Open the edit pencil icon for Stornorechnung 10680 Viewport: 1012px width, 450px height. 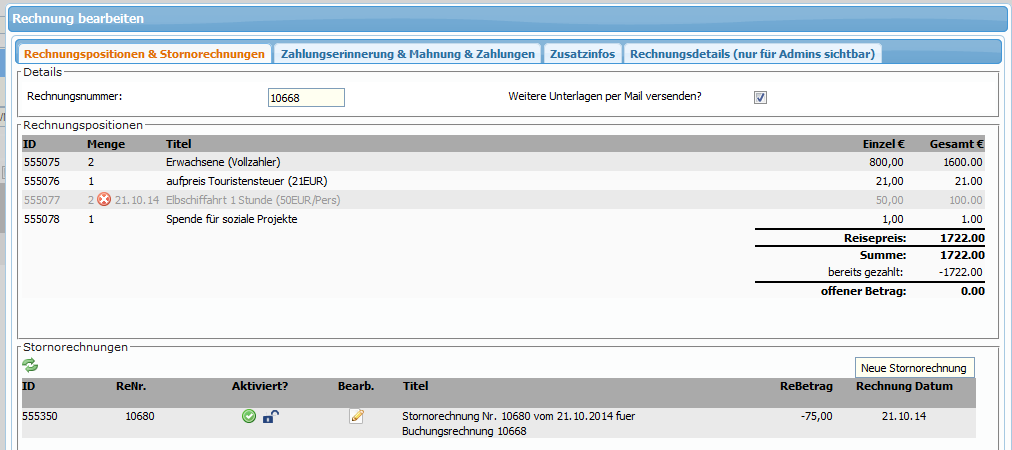point(356,417)
